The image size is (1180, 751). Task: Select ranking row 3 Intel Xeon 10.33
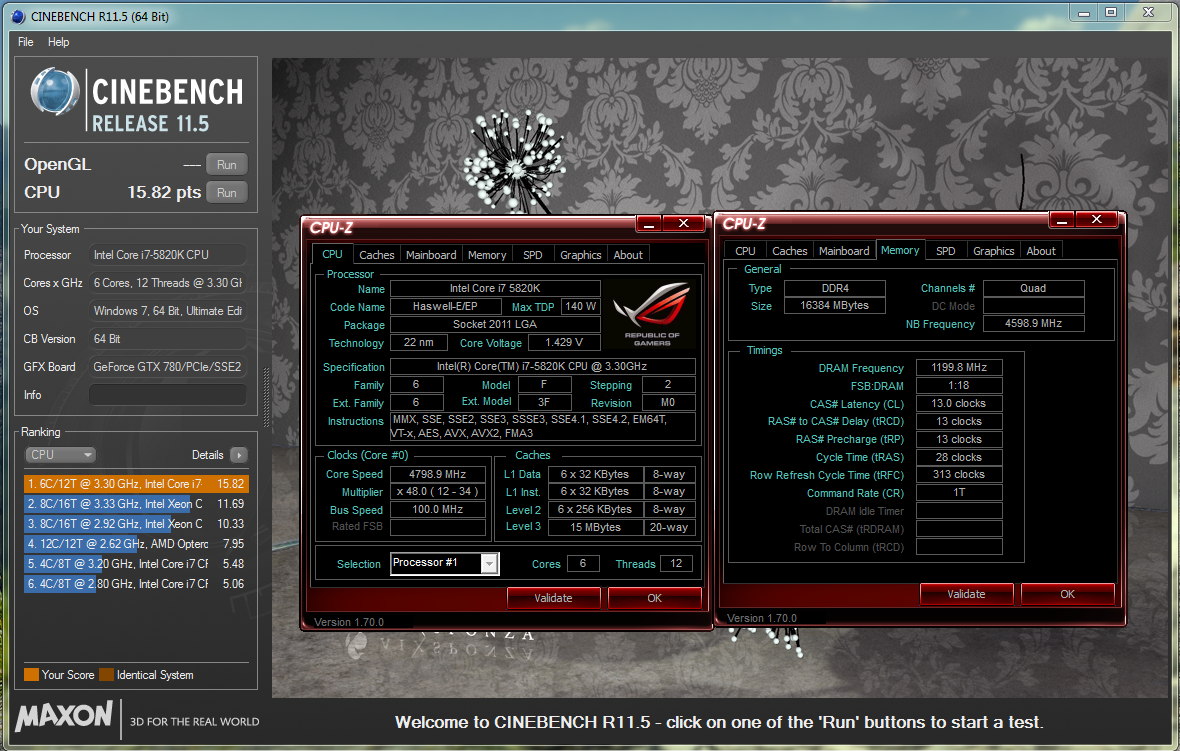[136, 524]
